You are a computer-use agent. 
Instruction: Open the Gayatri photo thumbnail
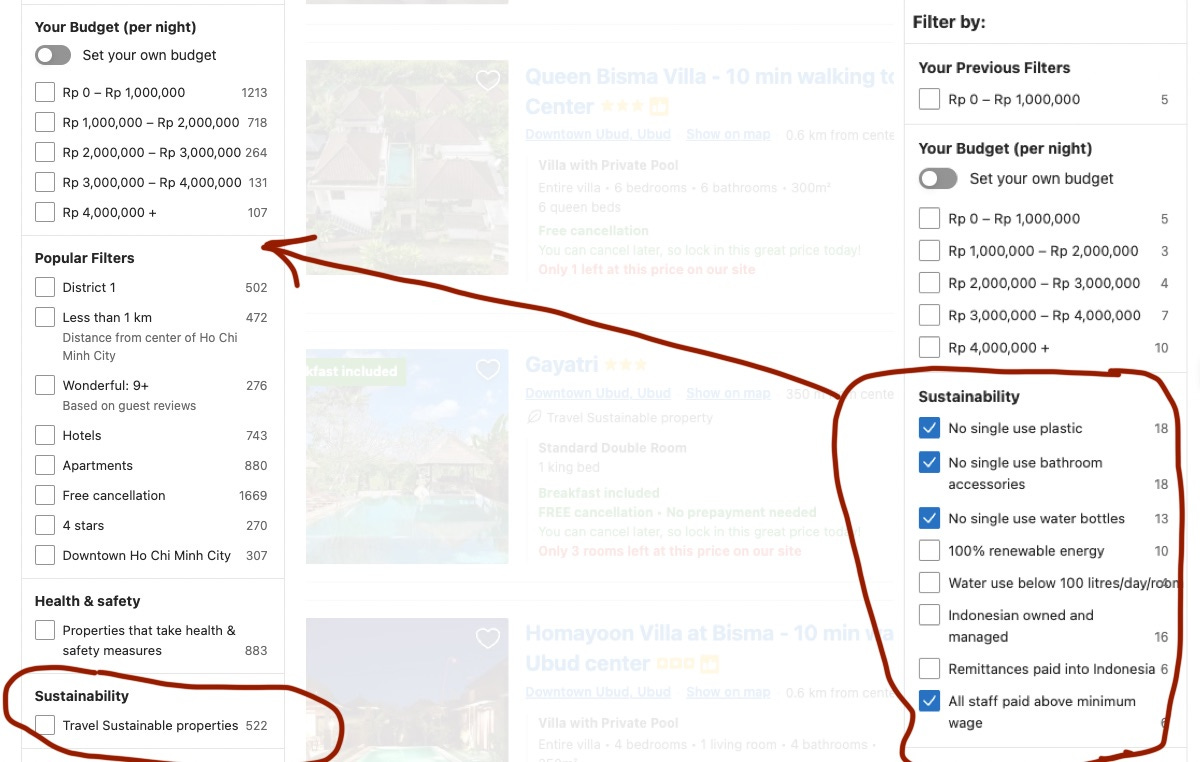pos(407,456)
